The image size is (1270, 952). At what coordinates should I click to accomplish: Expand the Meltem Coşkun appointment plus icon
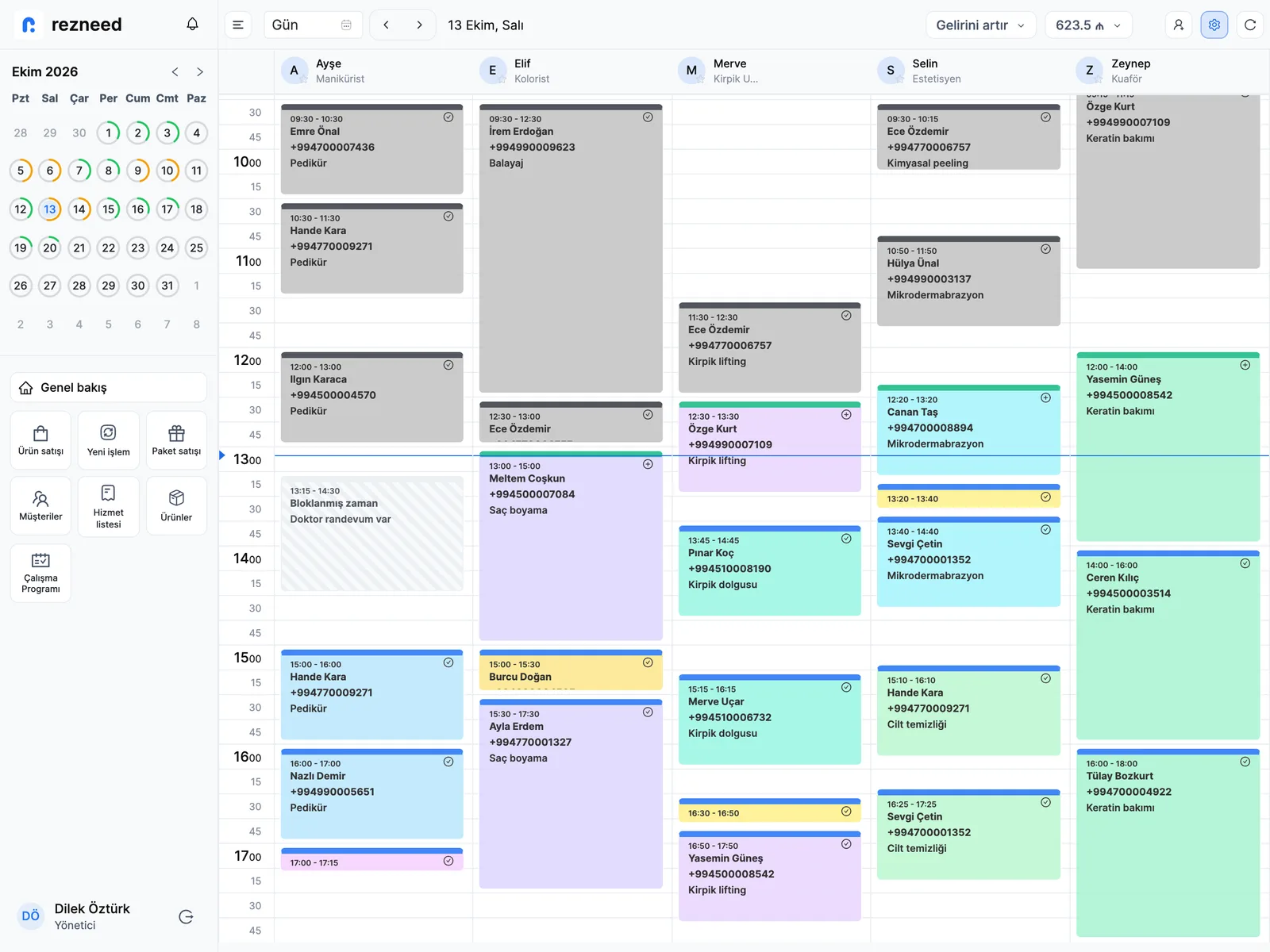point(648,464)
